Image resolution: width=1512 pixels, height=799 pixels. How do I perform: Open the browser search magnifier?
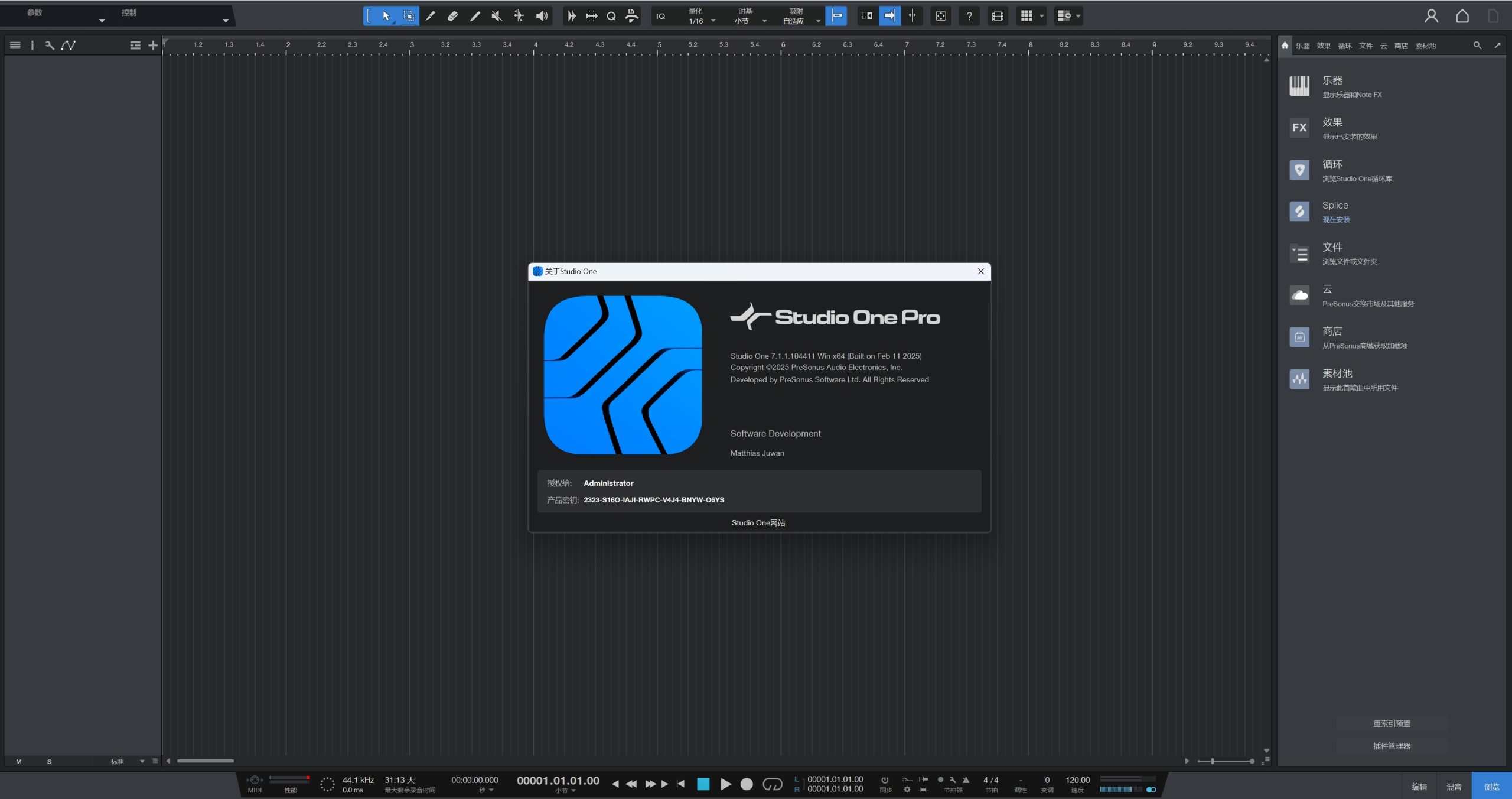click(1477, 46)
